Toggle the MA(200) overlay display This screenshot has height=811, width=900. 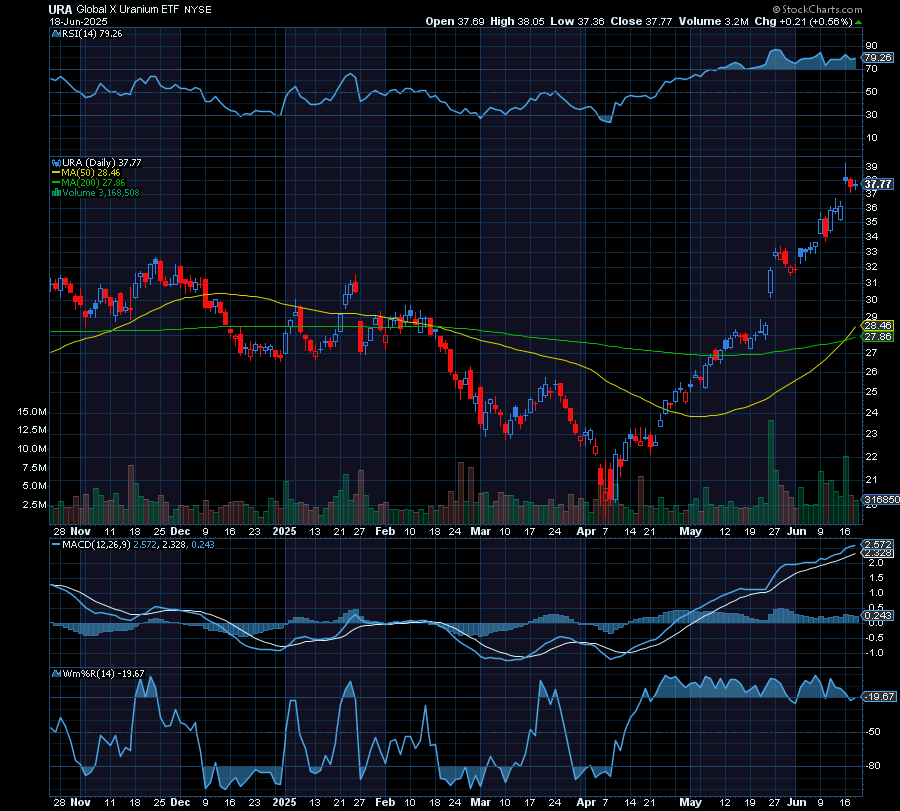(x=80, y=183)
